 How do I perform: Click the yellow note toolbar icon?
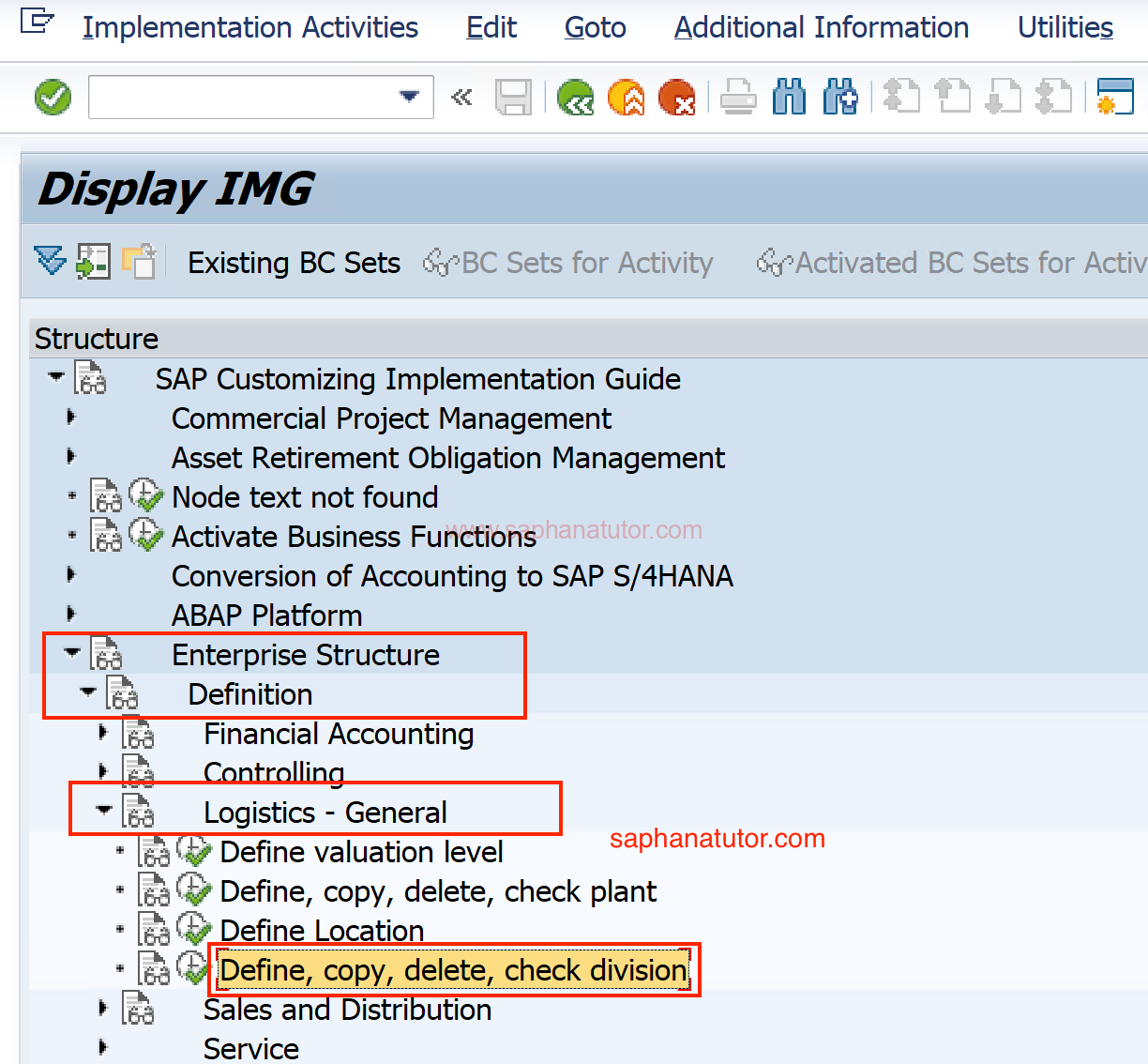(139, 262)
